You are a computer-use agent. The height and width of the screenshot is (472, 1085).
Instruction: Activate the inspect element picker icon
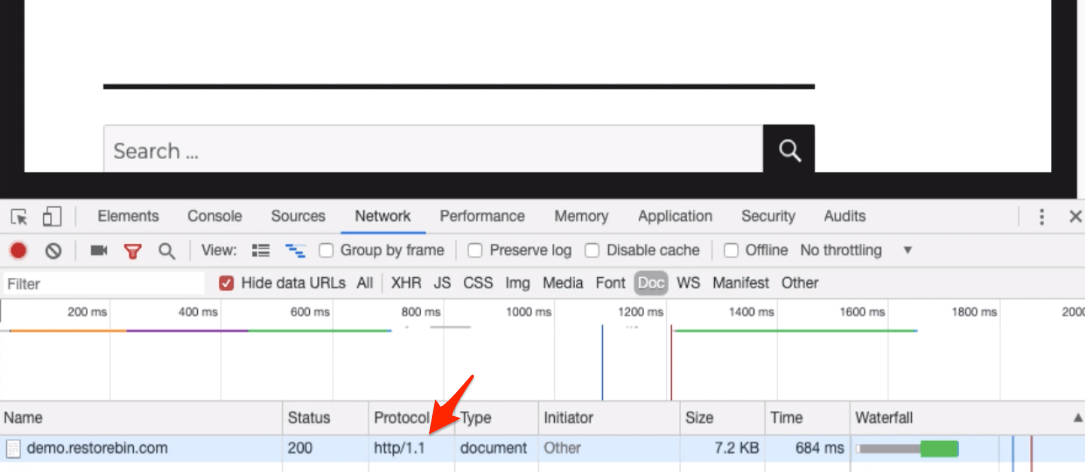[20, 217]
